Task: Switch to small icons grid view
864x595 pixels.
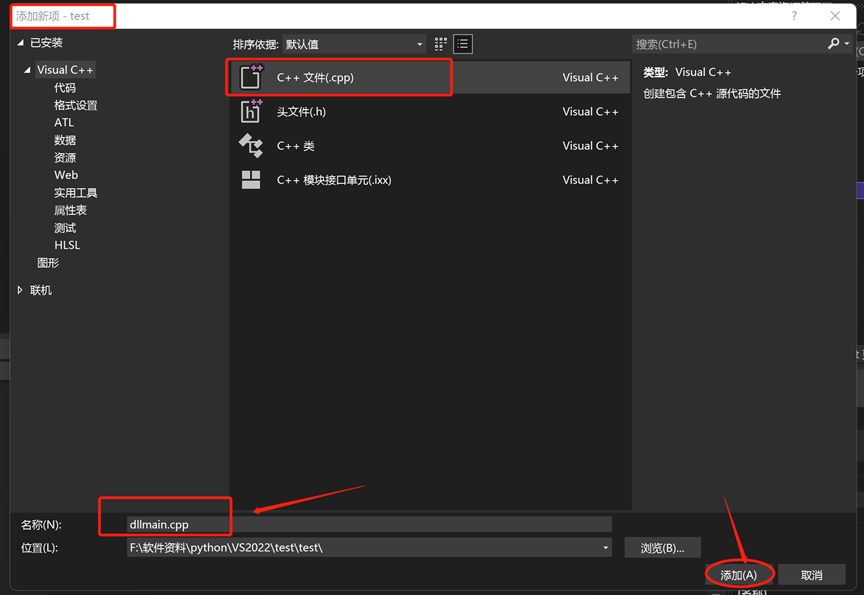Action: tap(440, 44)
